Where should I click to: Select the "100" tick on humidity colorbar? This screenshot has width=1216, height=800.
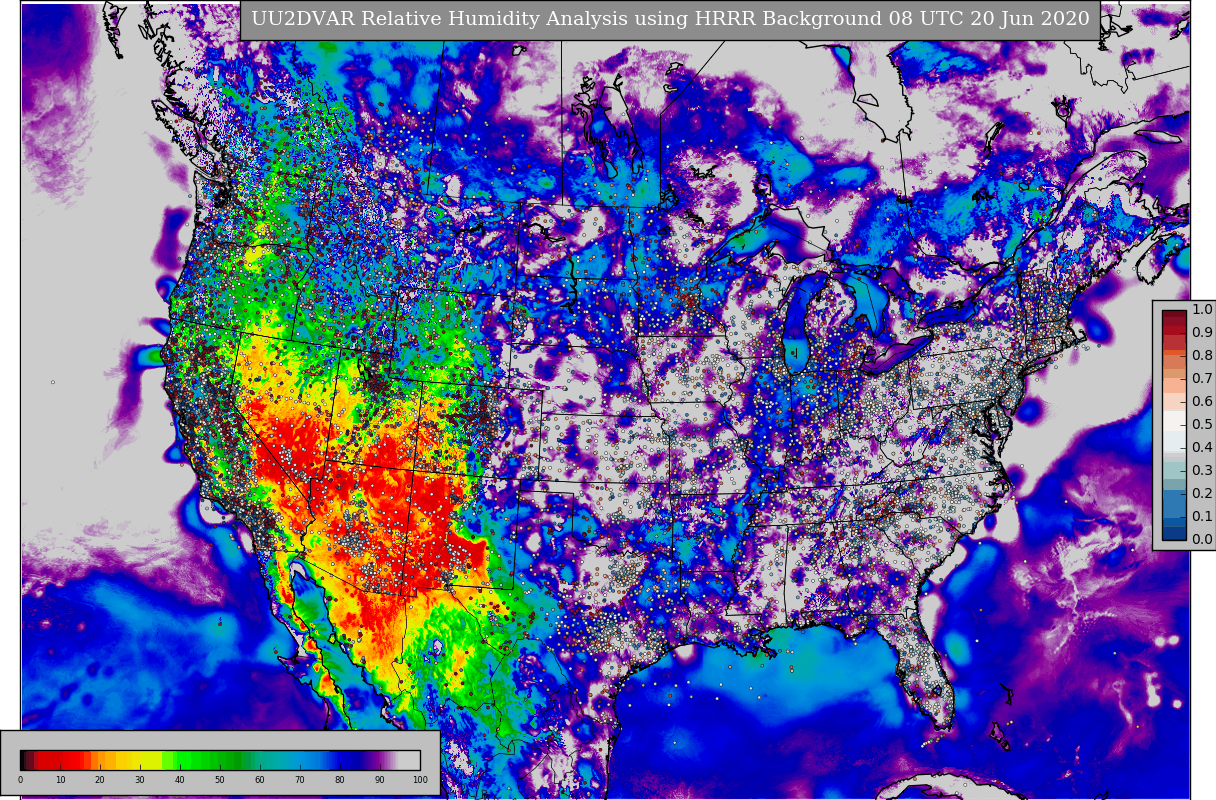(x=420, y=780)
